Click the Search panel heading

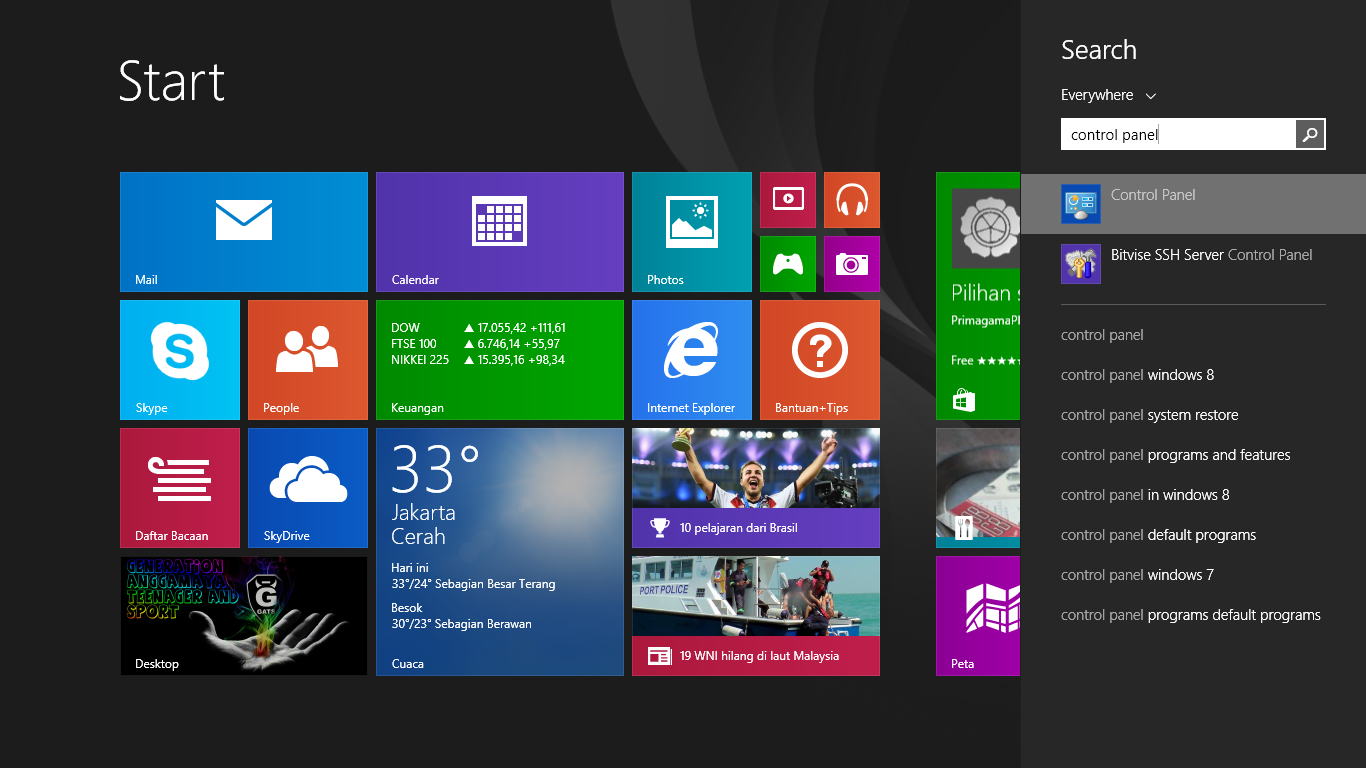click(1099, 50)
